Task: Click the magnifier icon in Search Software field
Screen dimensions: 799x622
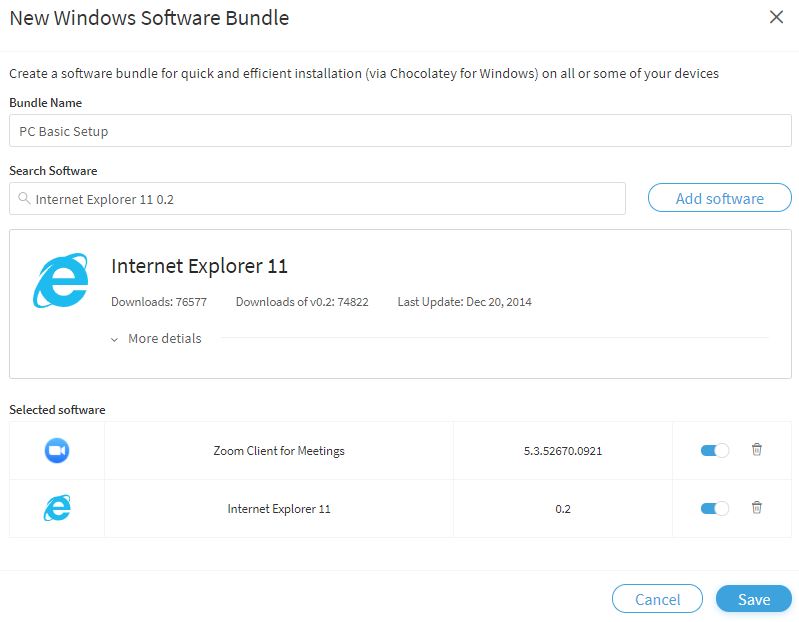Action: (x=24, y=198)
